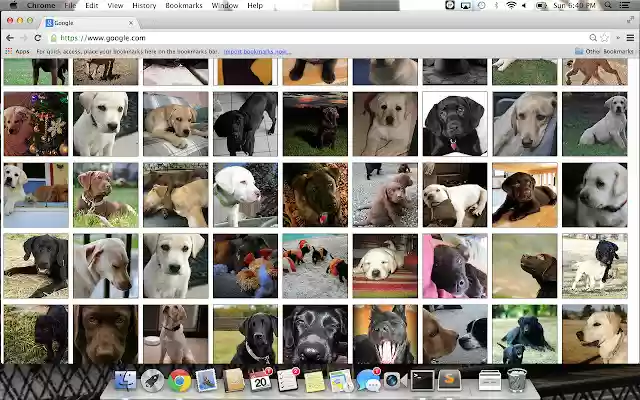Click the green padlock in address bar
This screenshot has height=400, width=640.
(x=53, y=38)
